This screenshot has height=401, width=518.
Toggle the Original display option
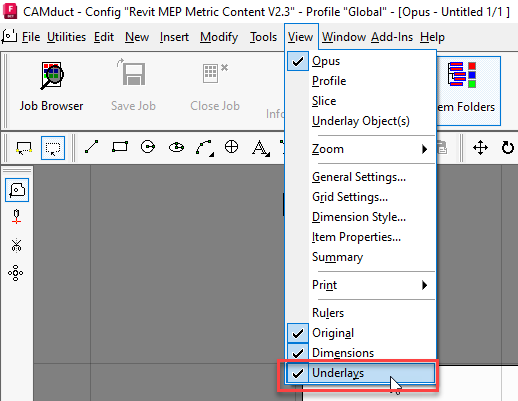click(361, 333)
